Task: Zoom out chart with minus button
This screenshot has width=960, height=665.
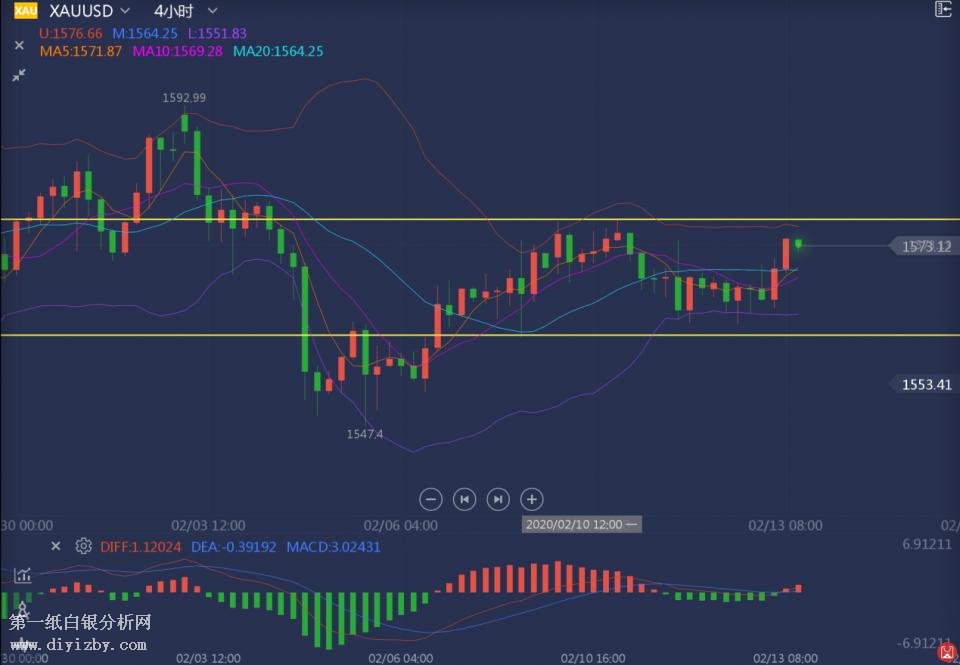Action: 431,499
